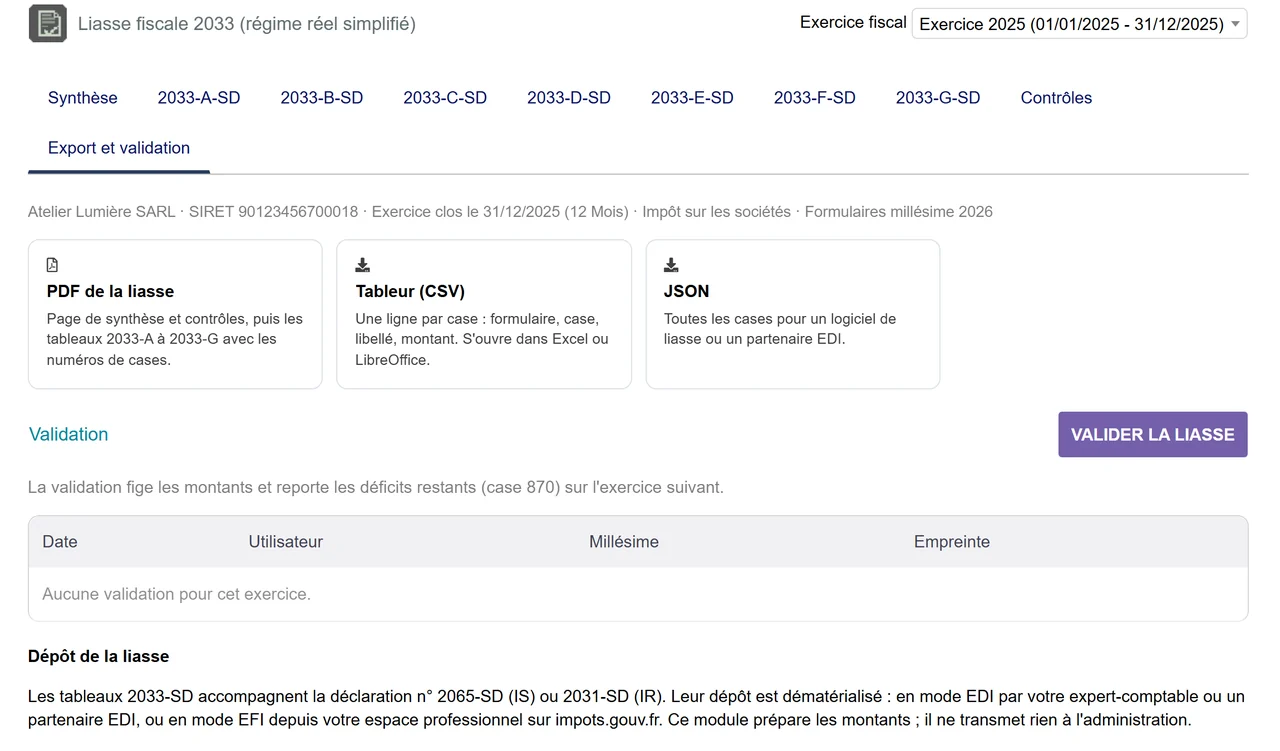Open the 2033-D-SD tab
Viewport: 1280px width, 751px height.
(569, 98)
